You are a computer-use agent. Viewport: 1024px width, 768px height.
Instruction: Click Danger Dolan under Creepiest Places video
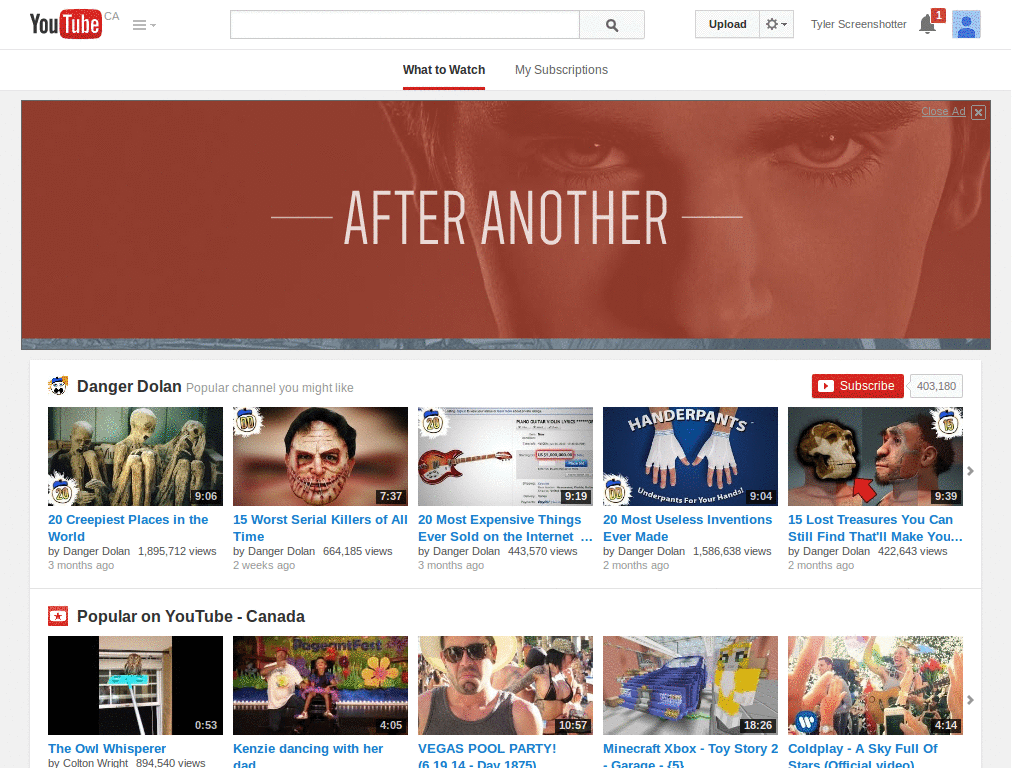pyautogui.click(x=96, y=551)
